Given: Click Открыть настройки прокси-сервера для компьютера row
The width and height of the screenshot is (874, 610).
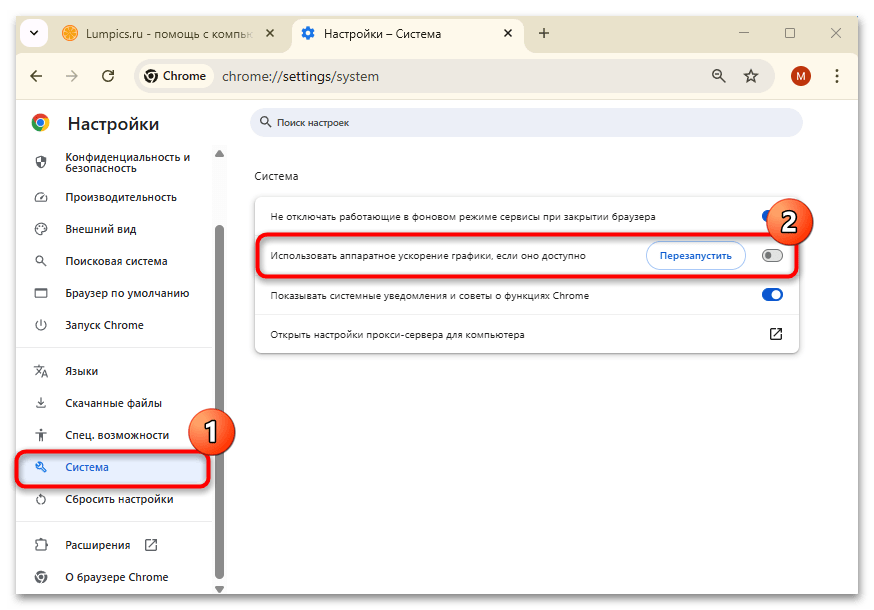Looking at the screenshot, I should (526, 334).
